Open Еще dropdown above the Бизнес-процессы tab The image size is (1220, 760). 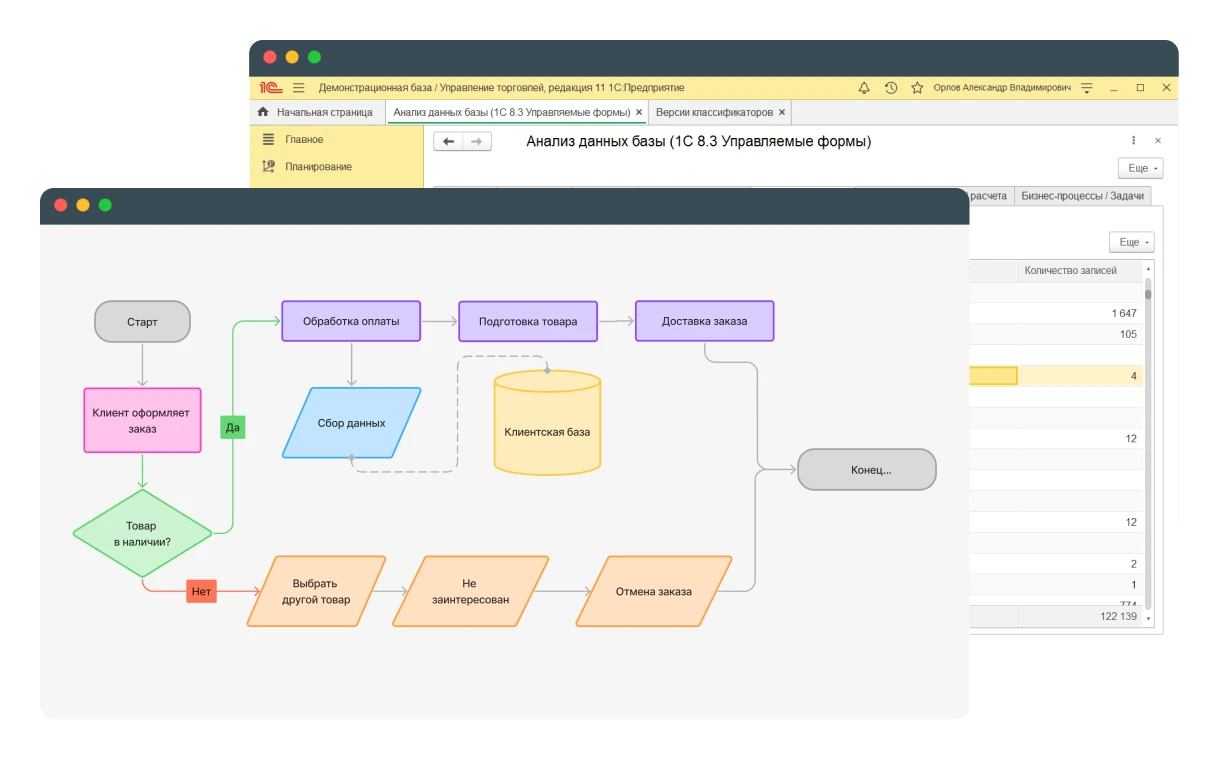(x=1140, y=168)
